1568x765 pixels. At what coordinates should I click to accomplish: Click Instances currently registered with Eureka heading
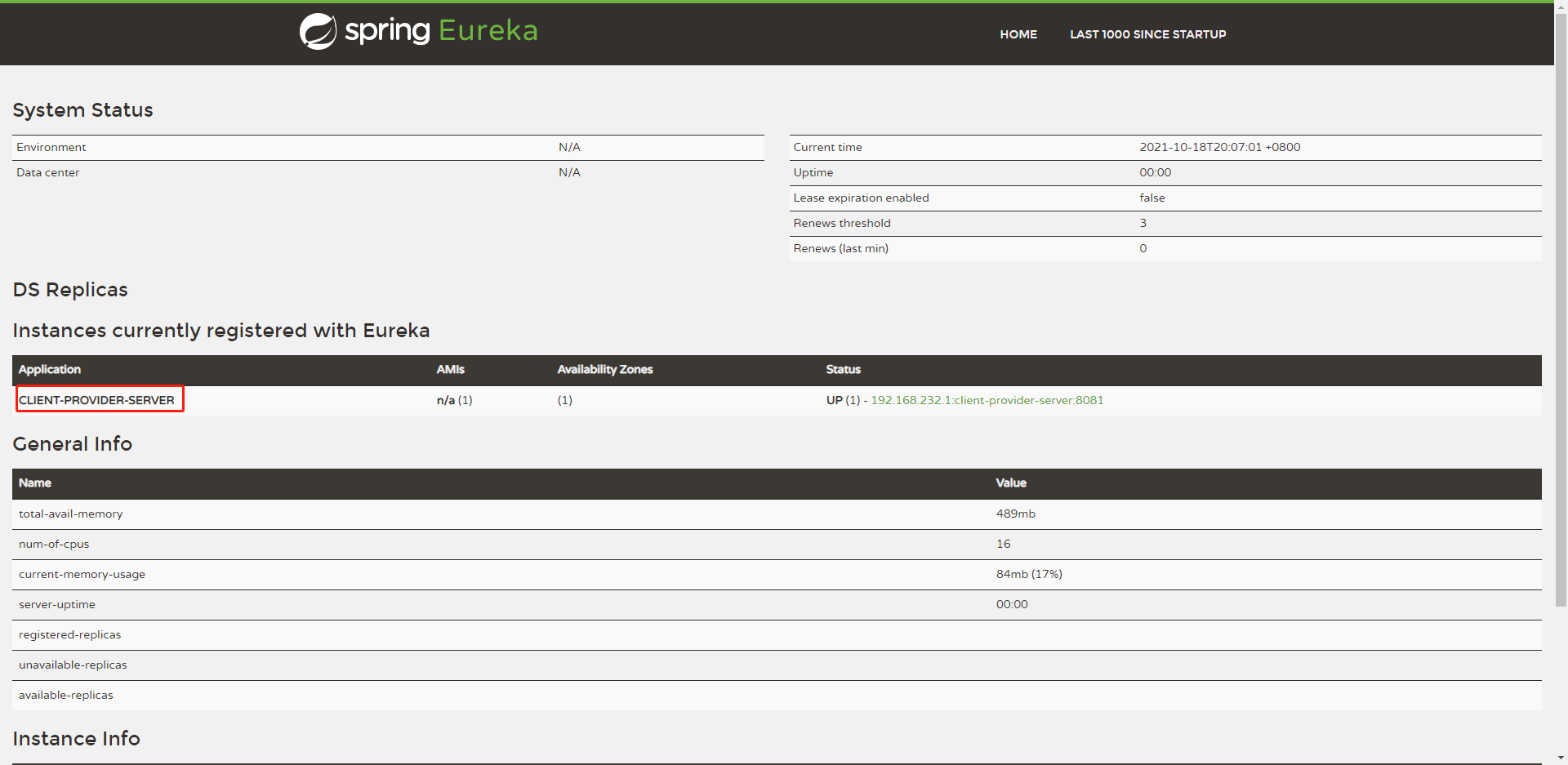click(x=220, y=331)
